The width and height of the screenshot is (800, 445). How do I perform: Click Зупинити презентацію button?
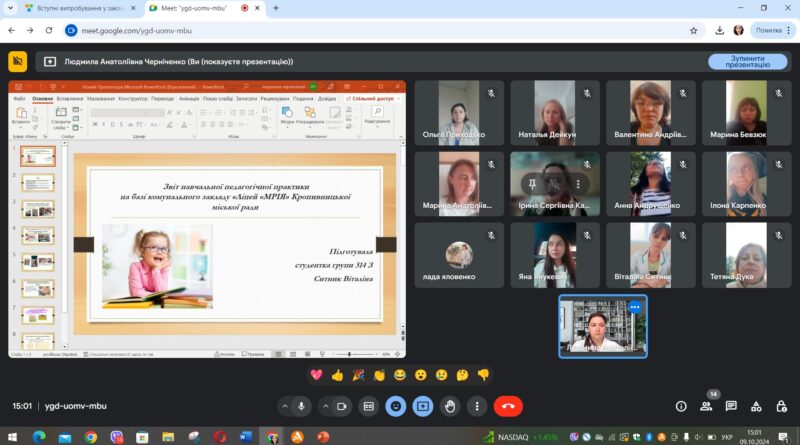pyautogui.click(x=747, y=62)
